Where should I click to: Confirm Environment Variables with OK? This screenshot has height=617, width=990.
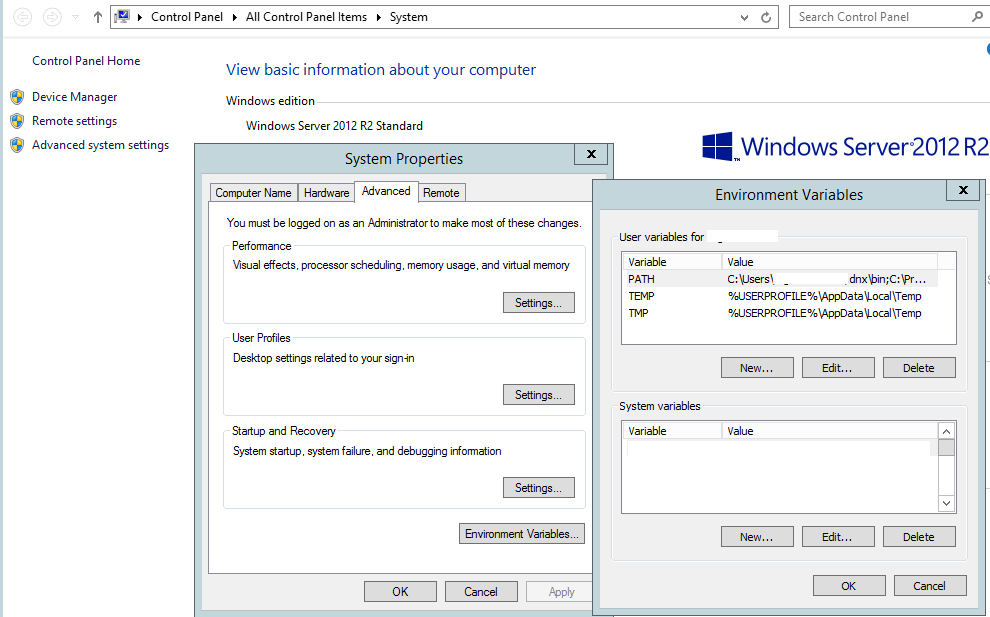pos(849,586)
